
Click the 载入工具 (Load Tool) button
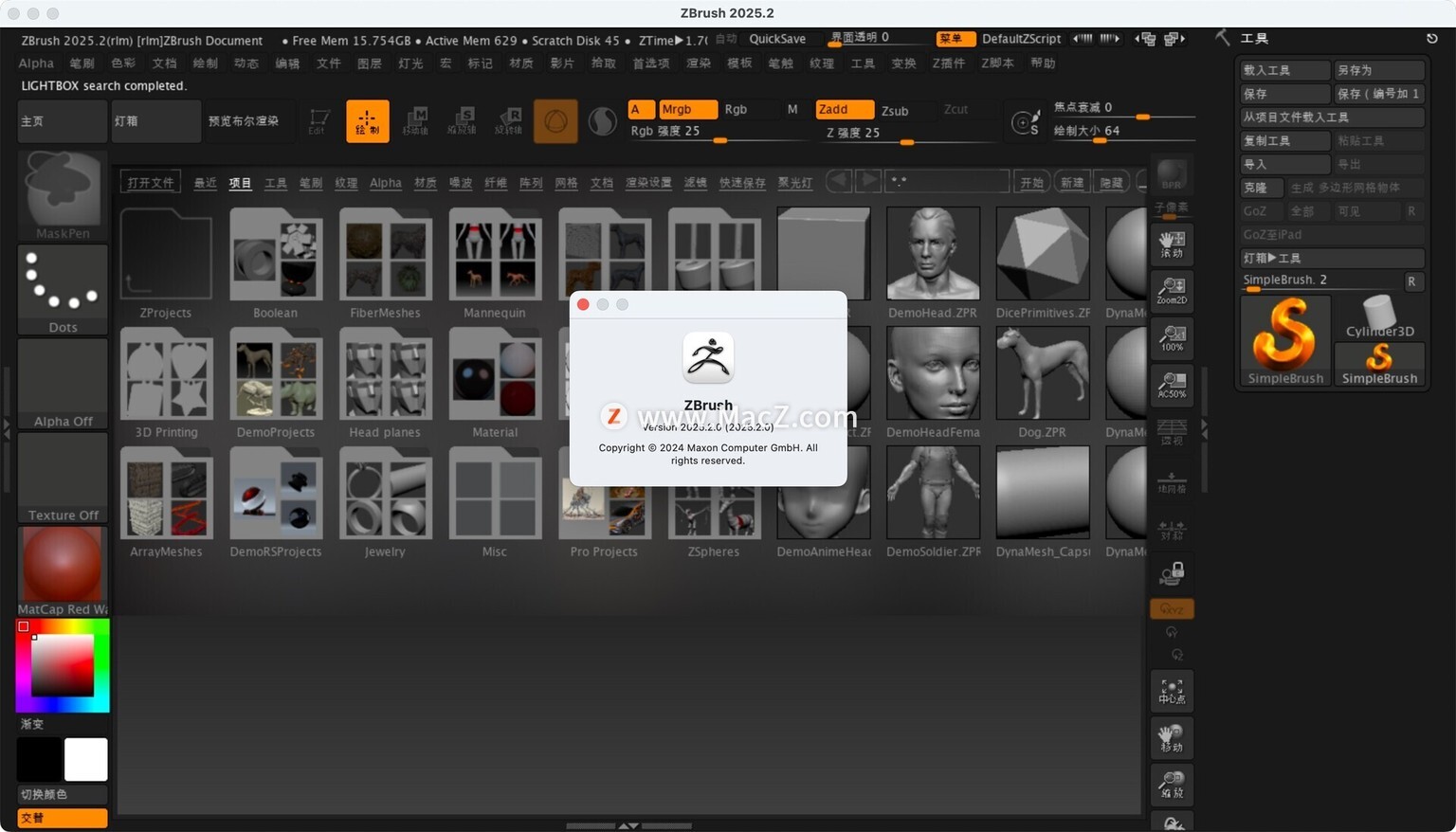click(x=1285, y=70)
